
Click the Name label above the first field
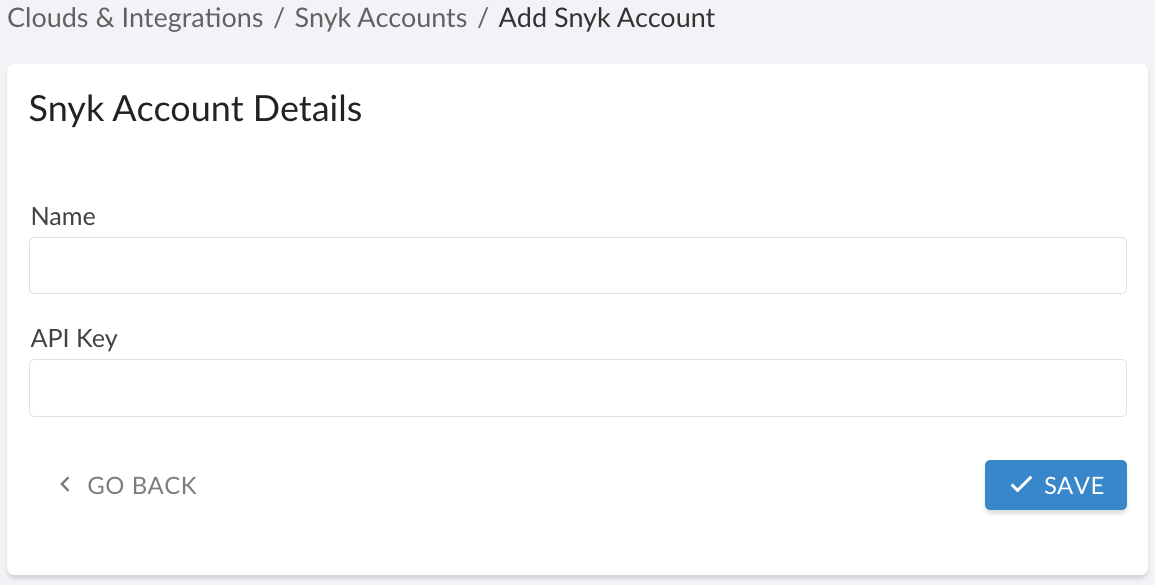63,216
